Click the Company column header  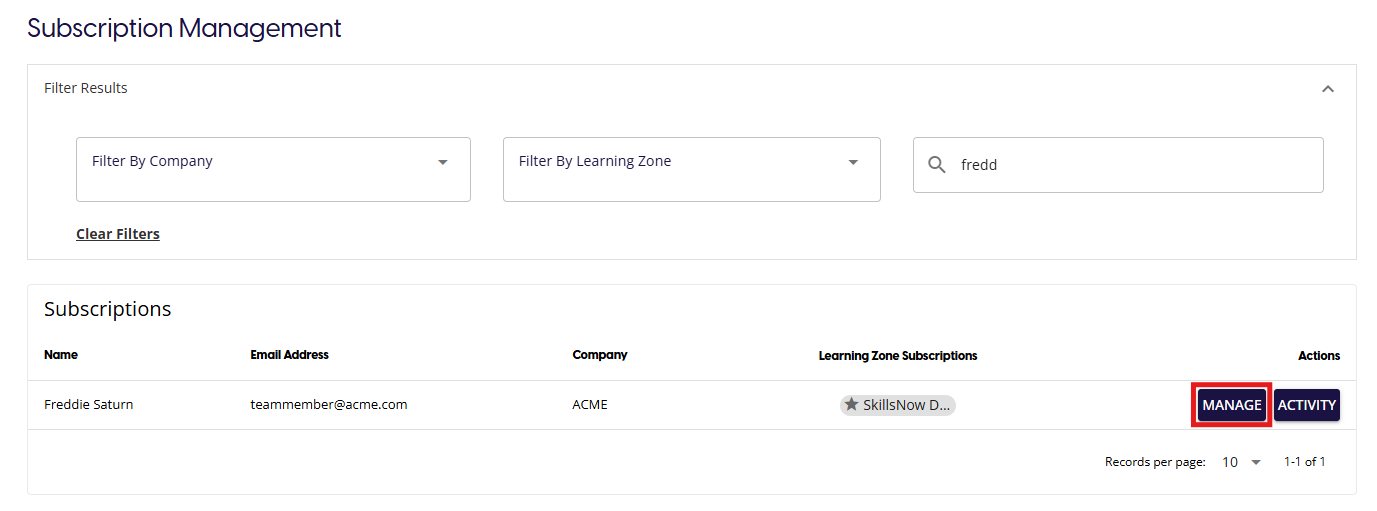pos(600,355)
